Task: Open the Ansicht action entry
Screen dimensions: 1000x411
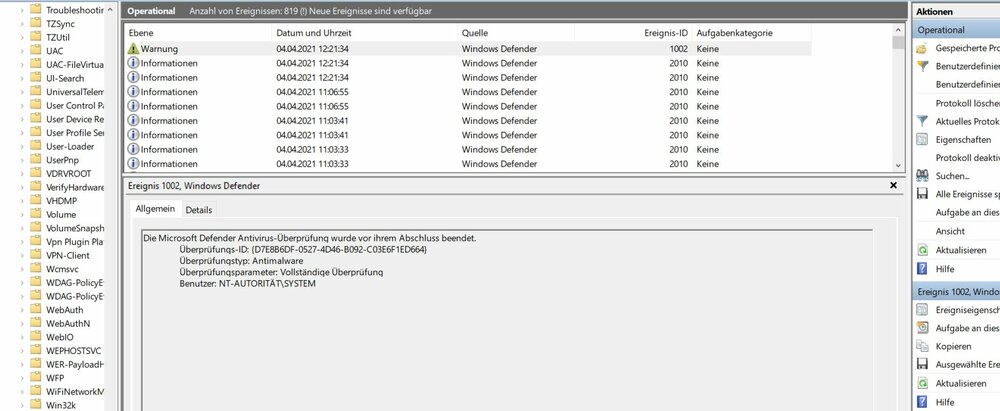Action: pos(951,230)
